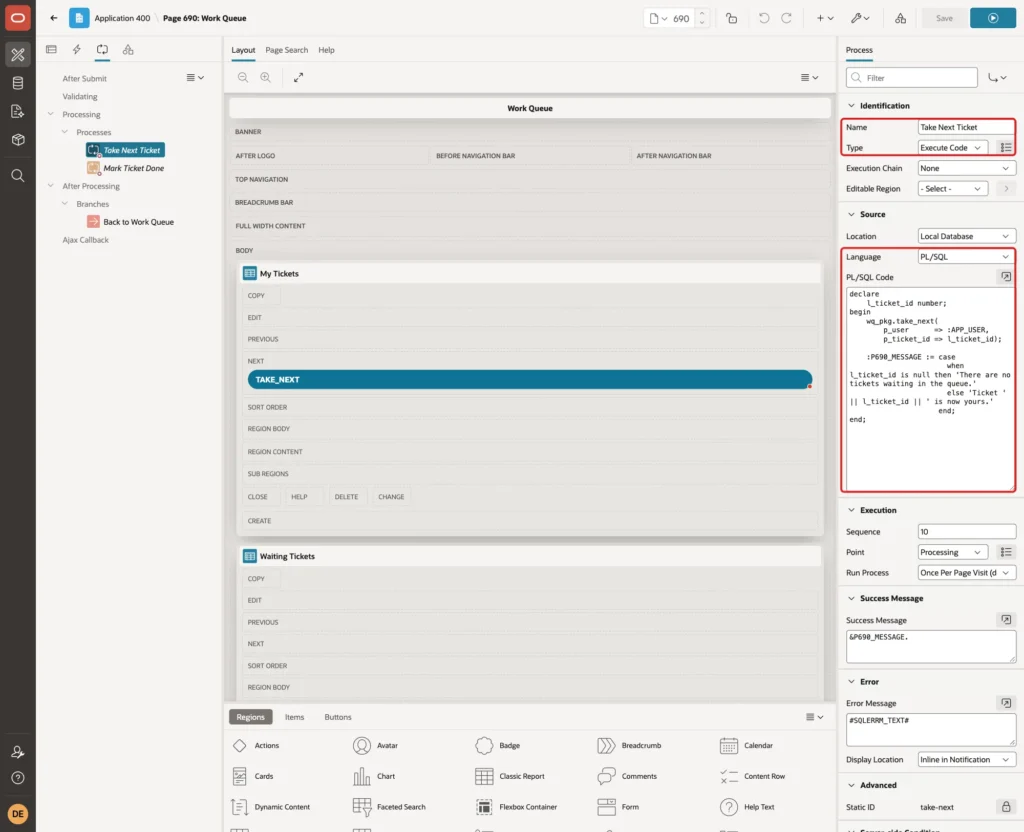
Task: Go back using the left arrow
Action: (x=54, y=18)
